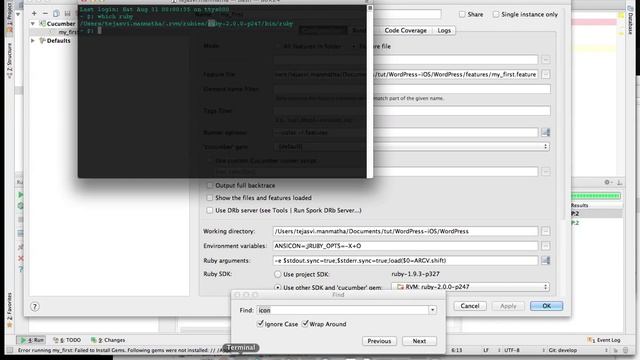This screenshot has width=640, height=360.
Task: Focus the Find text field
Action: [x=343, y=310]
